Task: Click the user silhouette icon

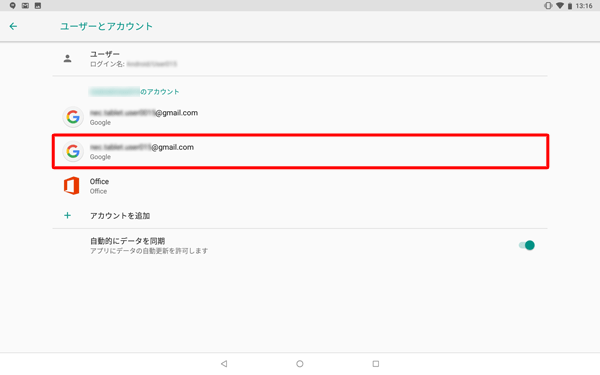Action: pos(67,59)
